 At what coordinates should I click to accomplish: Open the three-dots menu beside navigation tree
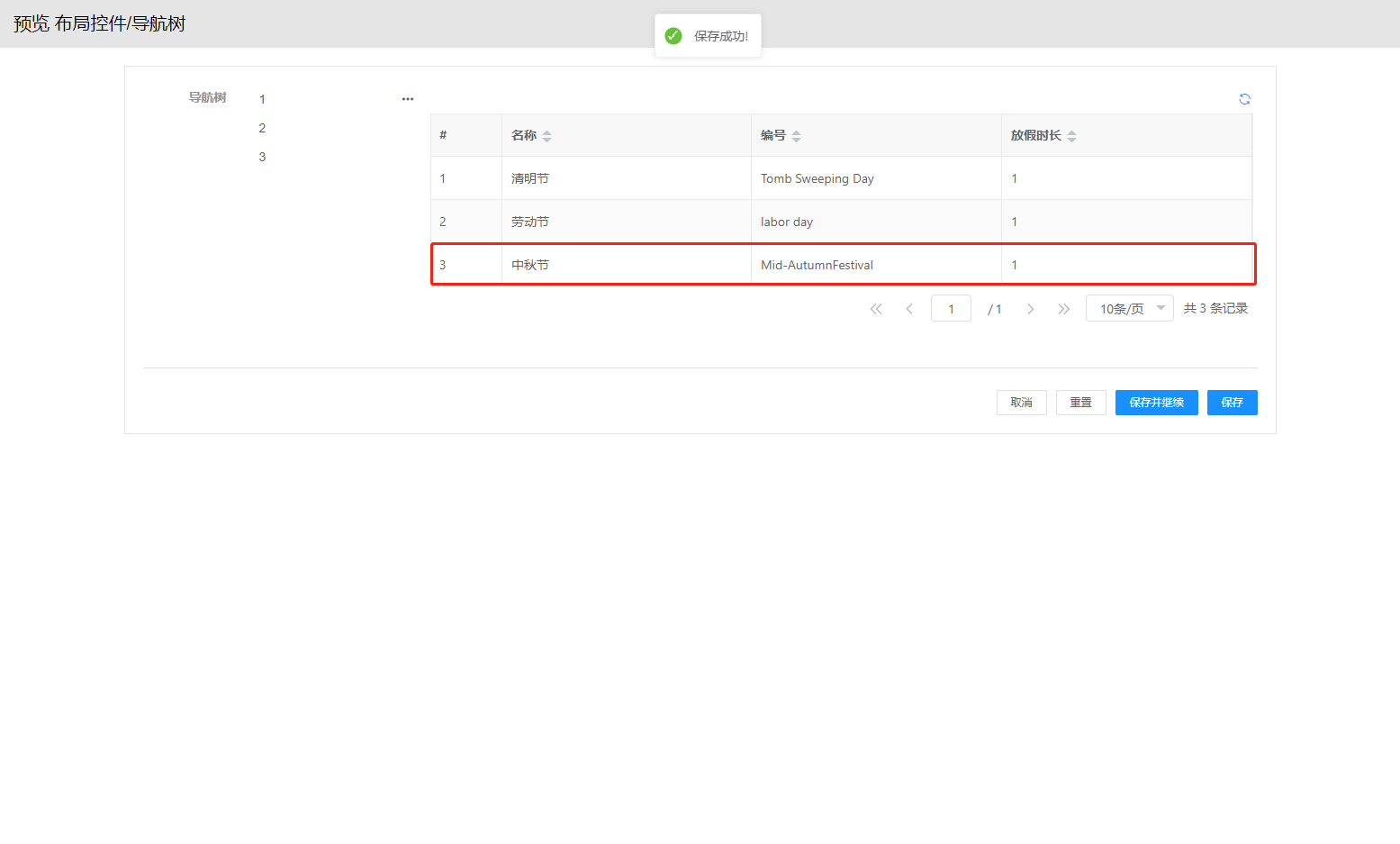point(408,99)
